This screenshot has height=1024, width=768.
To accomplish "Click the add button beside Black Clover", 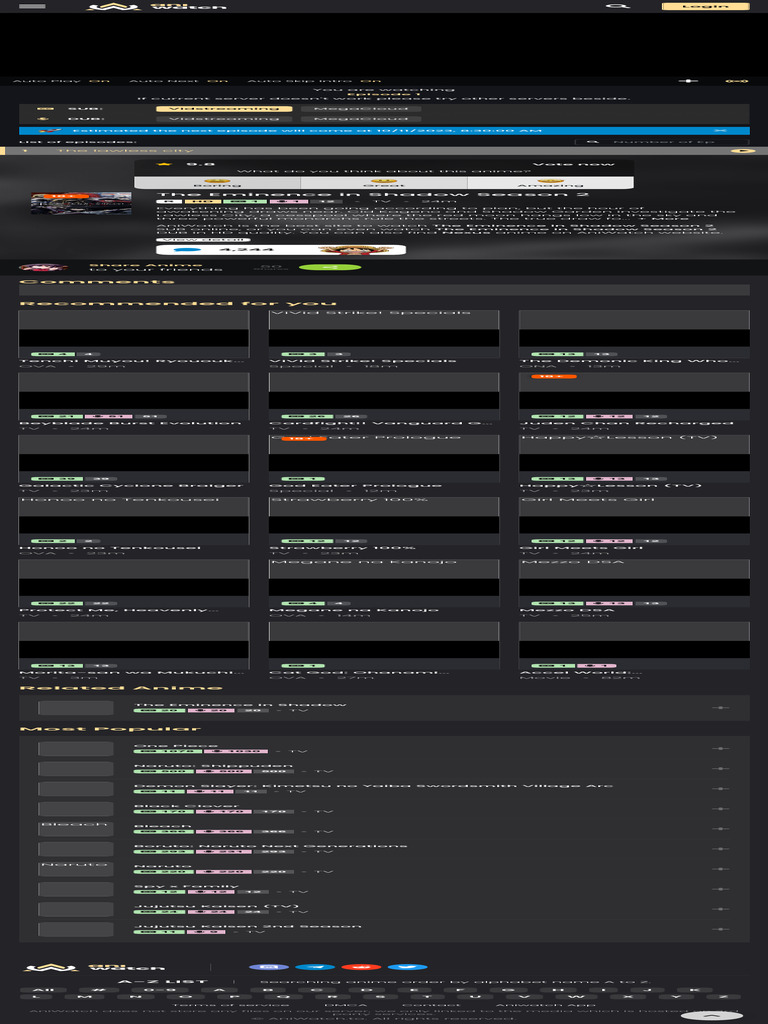I will (x=719, y=808).
